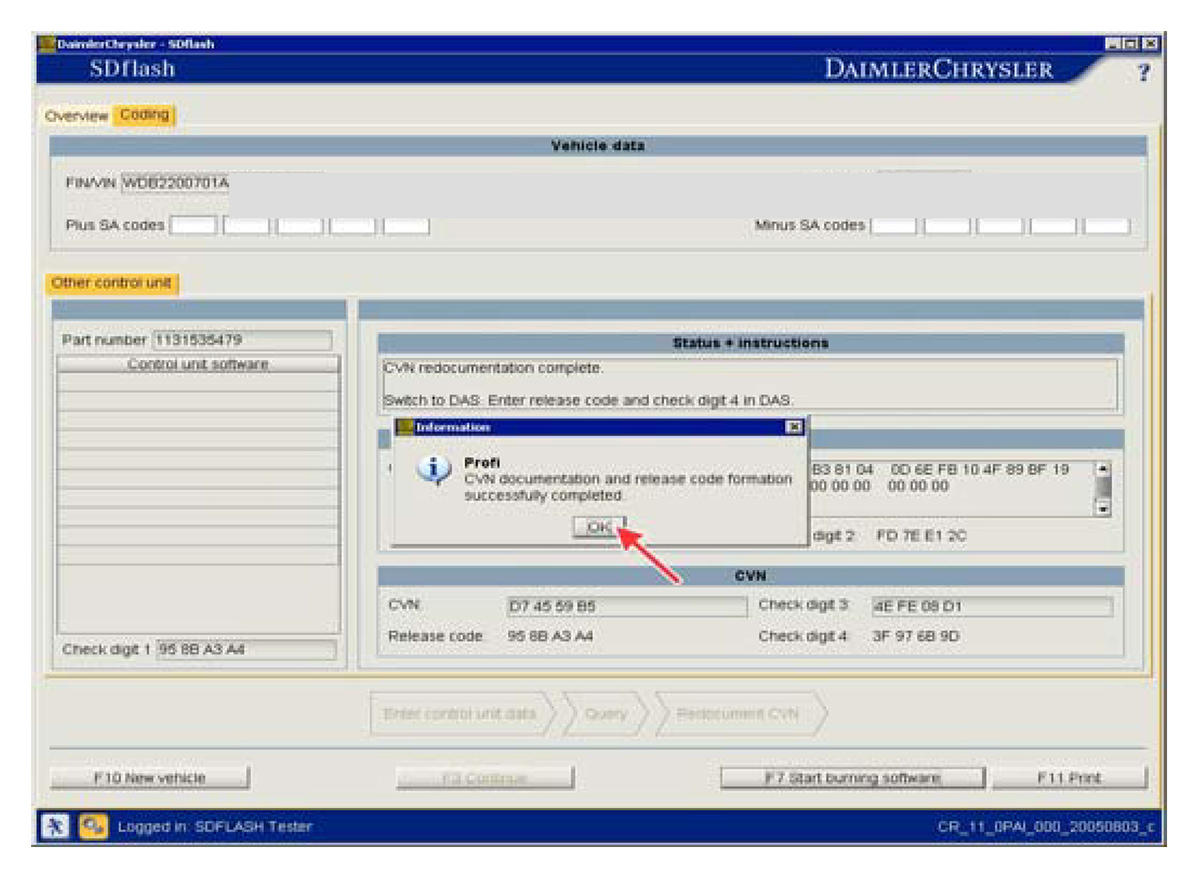Click SDflash icon in window title bar

[46, 44]
